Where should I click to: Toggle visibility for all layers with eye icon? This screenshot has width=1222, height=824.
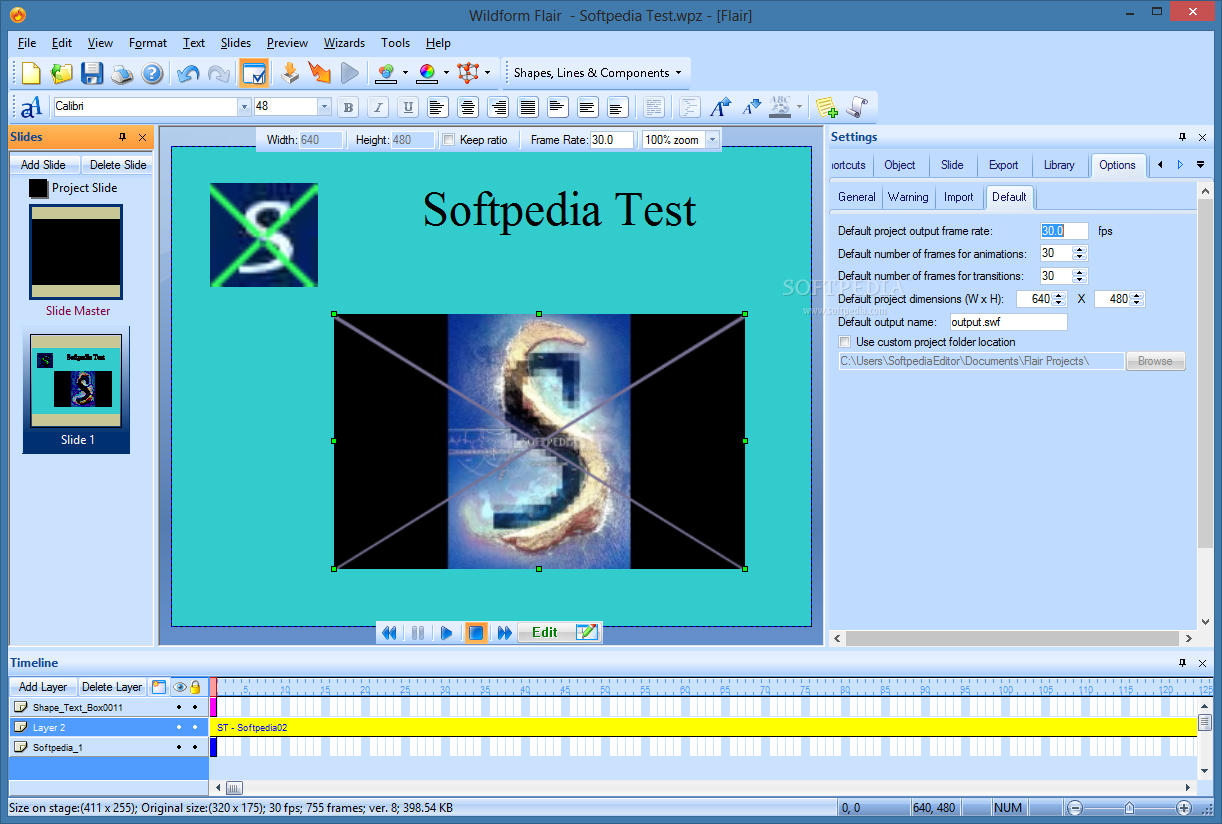tap(180, 687)
